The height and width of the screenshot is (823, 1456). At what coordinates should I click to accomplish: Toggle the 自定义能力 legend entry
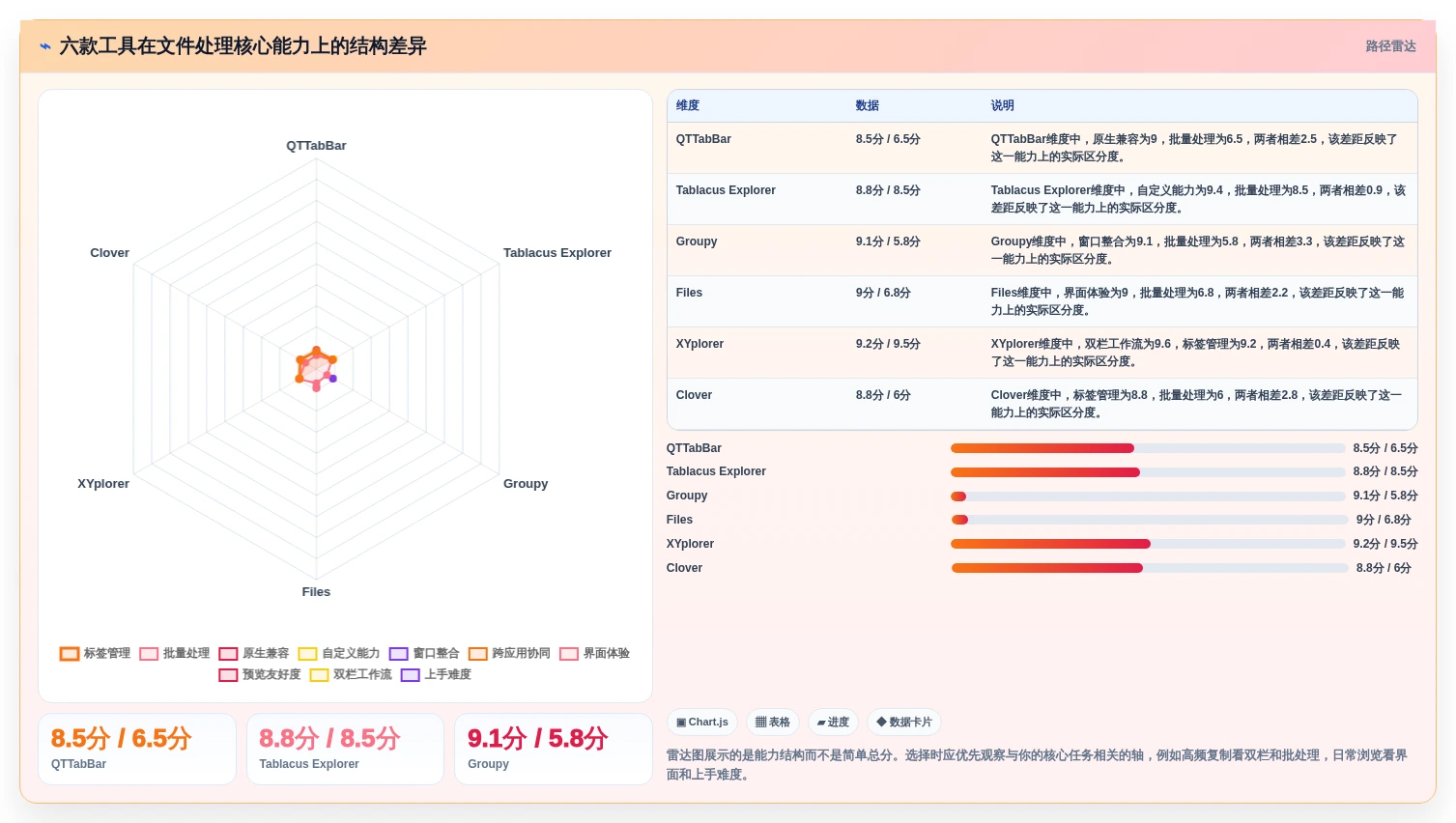click(339, 654)
